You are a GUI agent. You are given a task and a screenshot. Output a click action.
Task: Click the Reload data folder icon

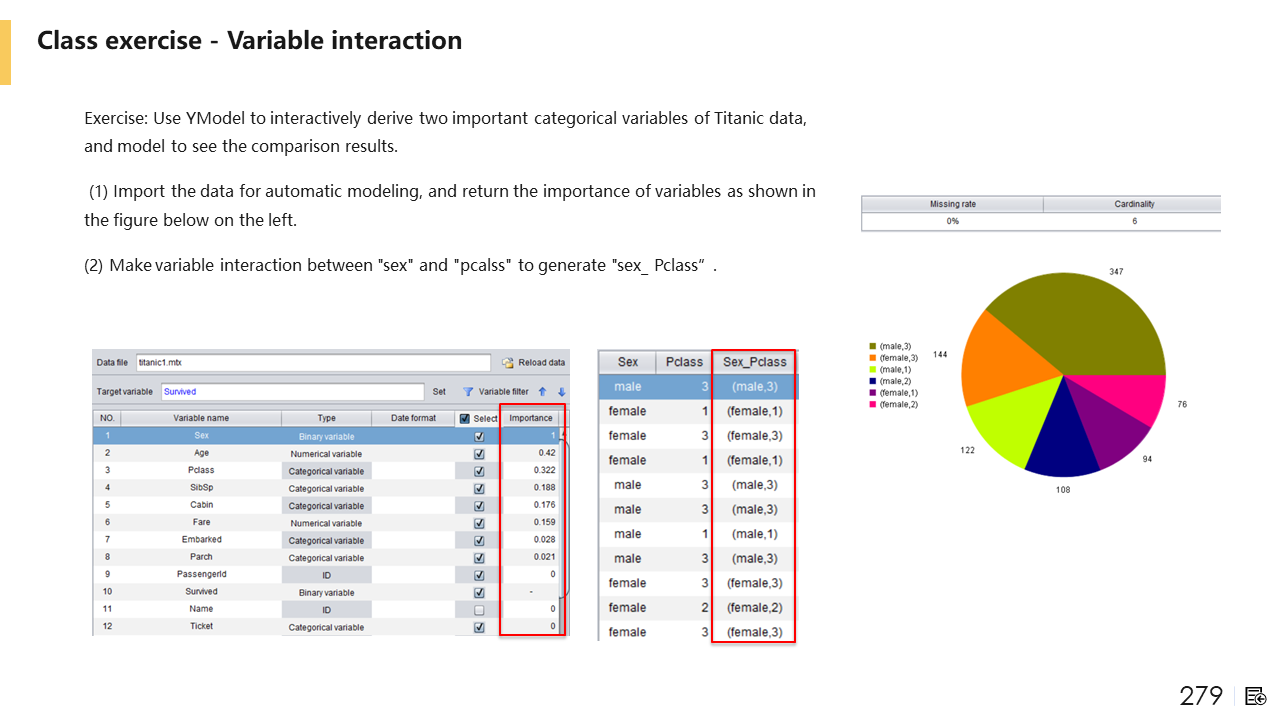coord(508,362)
